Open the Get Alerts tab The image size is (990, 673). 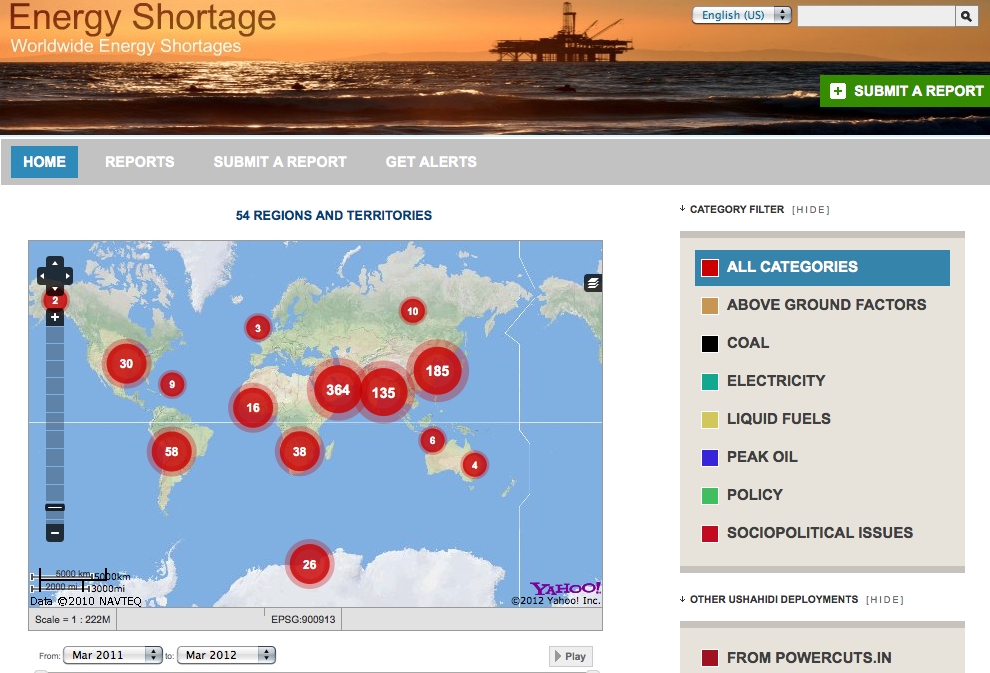click(x=431, y=162)
